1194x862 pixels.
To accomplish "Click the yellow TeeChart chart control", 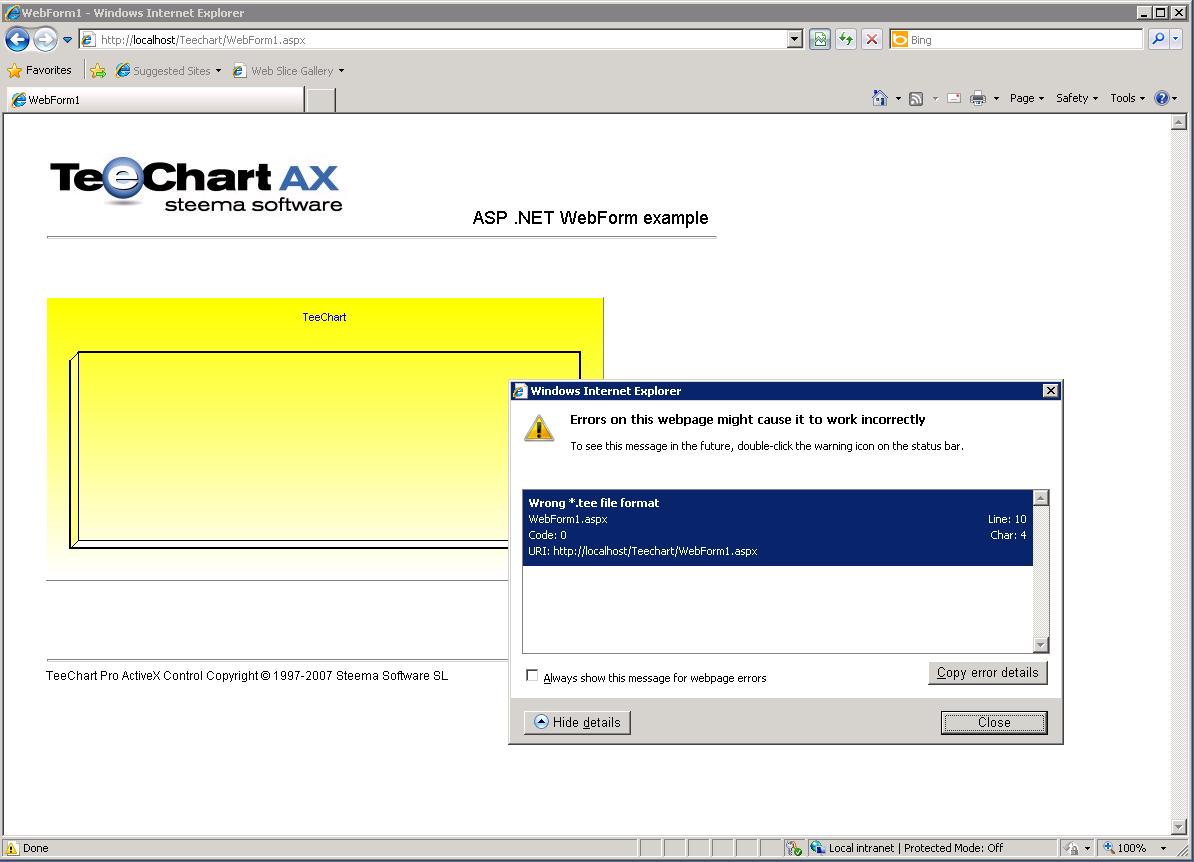I will pos(277,438).
